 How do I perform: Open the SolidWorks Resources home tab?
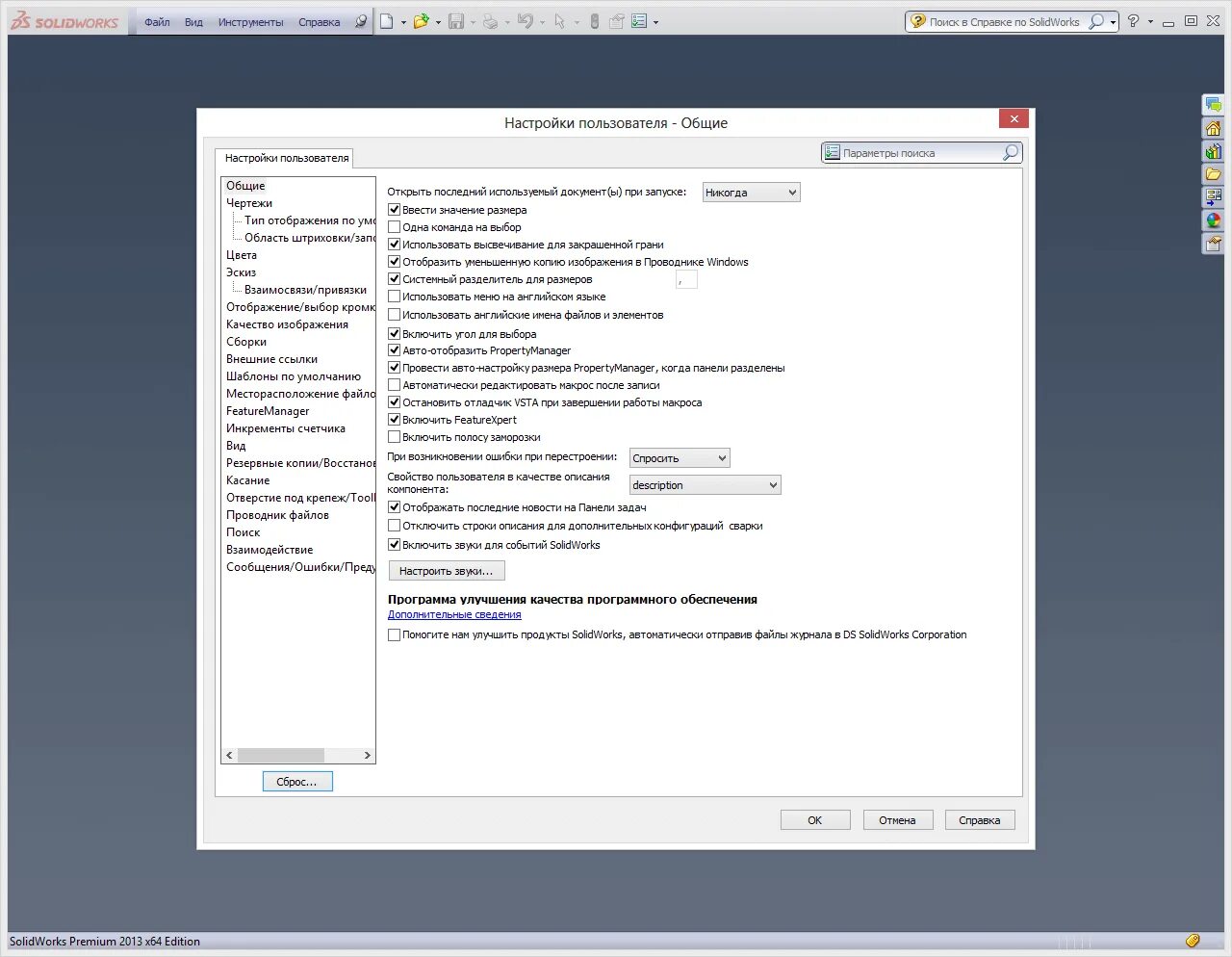(1214, 128)
